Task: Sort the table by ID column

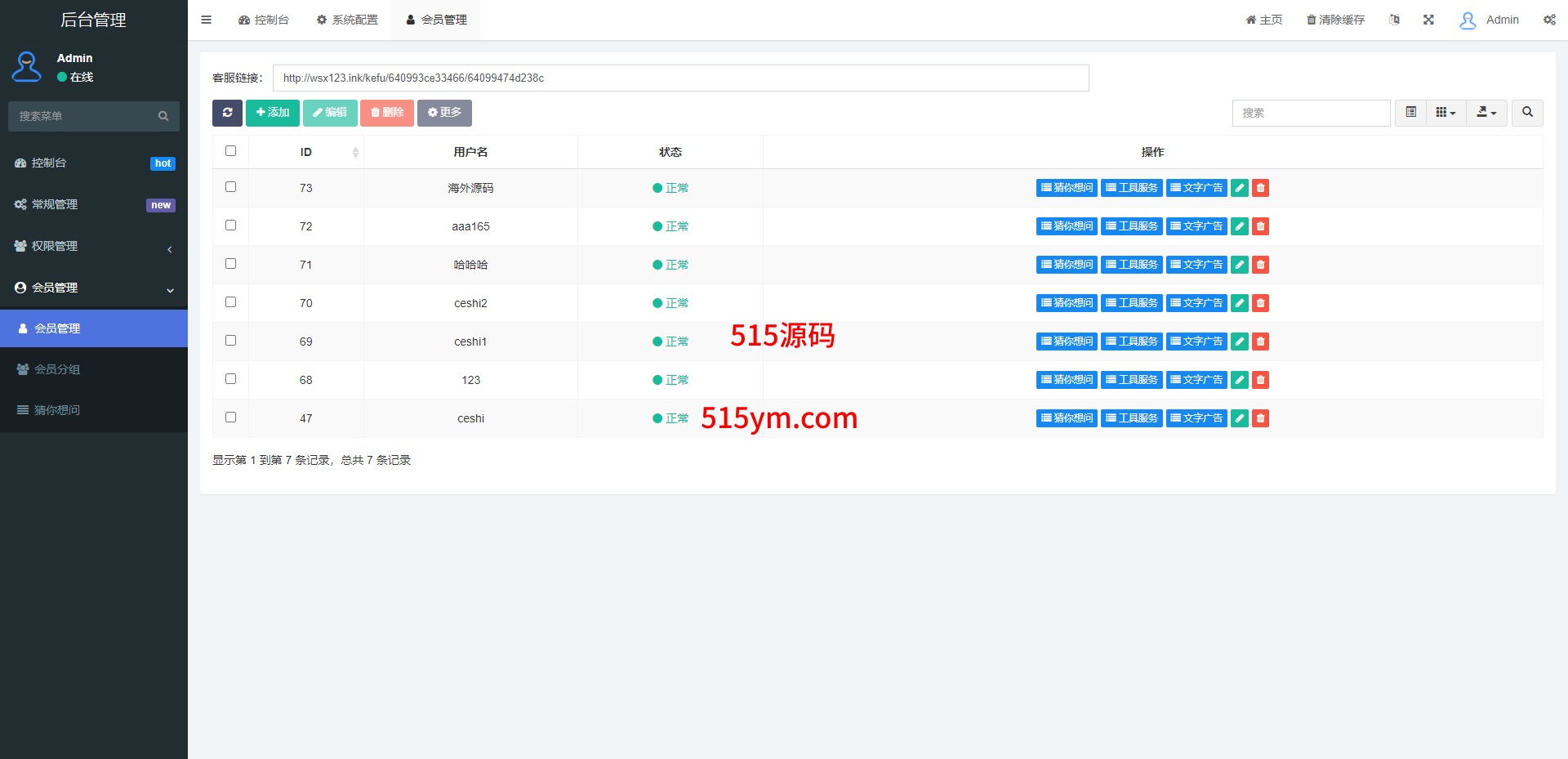Action: pyautogui.click(x=306, y=152)
